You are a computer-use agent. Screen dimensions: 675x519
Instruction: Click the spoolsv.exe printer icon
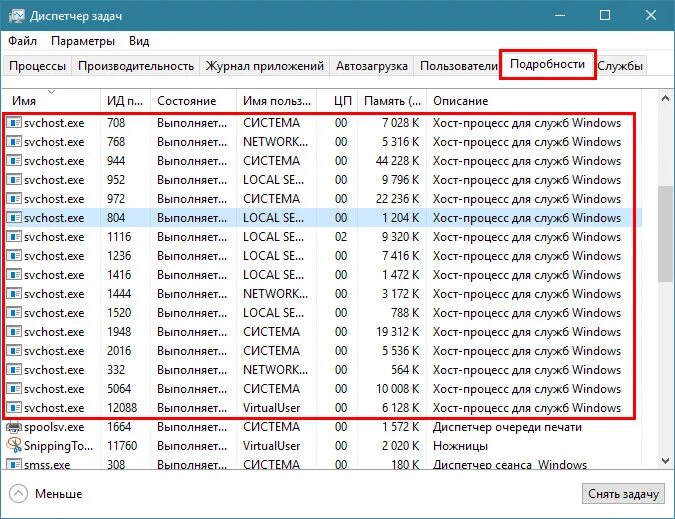[14, 427]
